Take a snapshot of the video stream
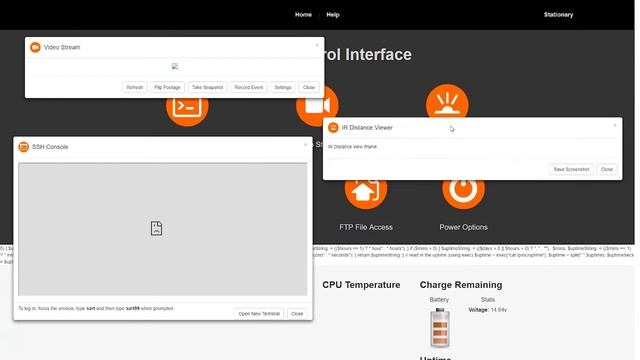This screenshot has height=360, width=640. click(x=207, y=87)
